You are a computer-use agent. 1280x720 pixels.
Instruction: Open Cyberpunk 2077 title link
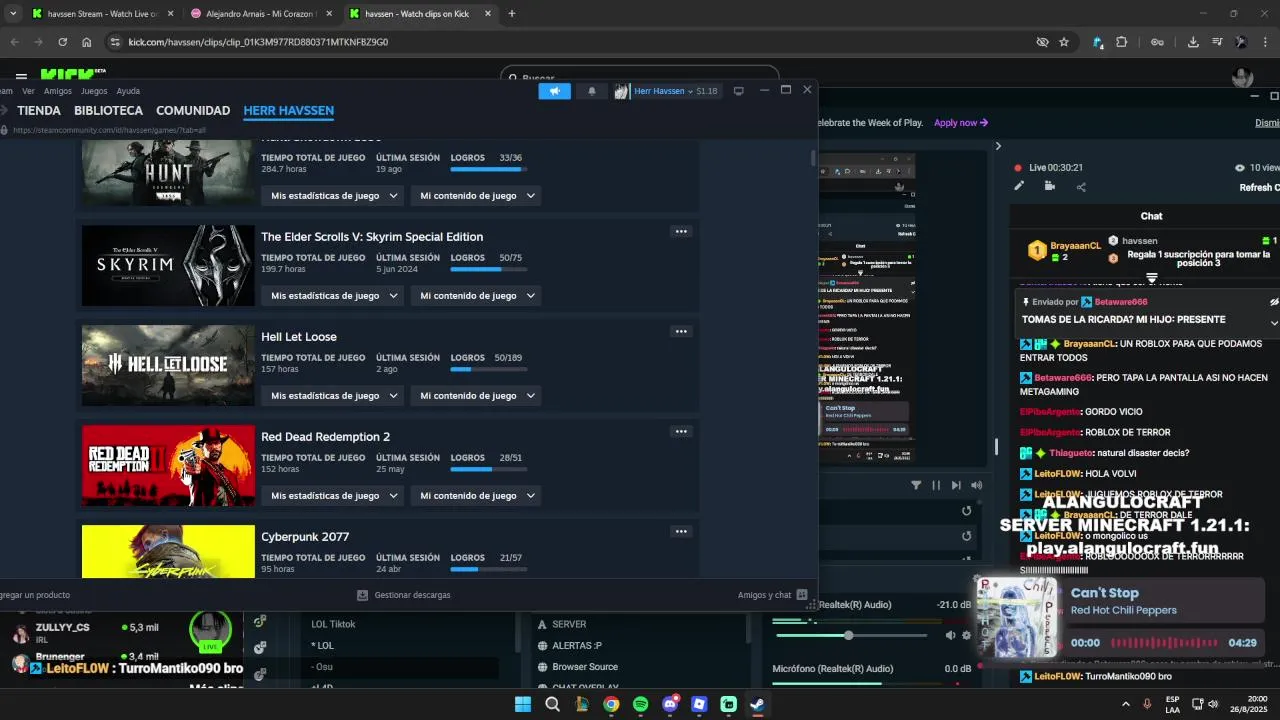(x=305, y=537)
